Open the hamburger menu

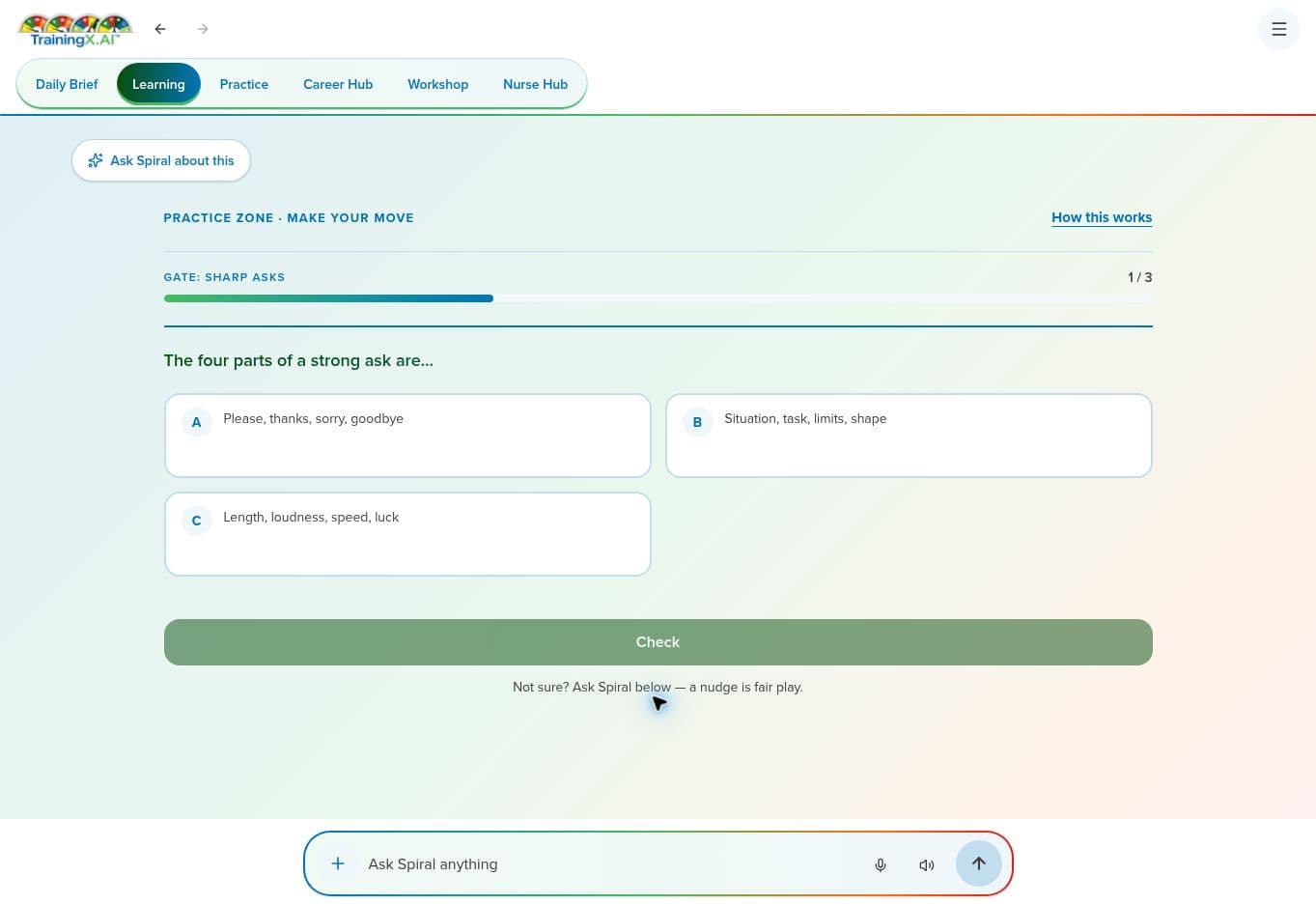1278,29
